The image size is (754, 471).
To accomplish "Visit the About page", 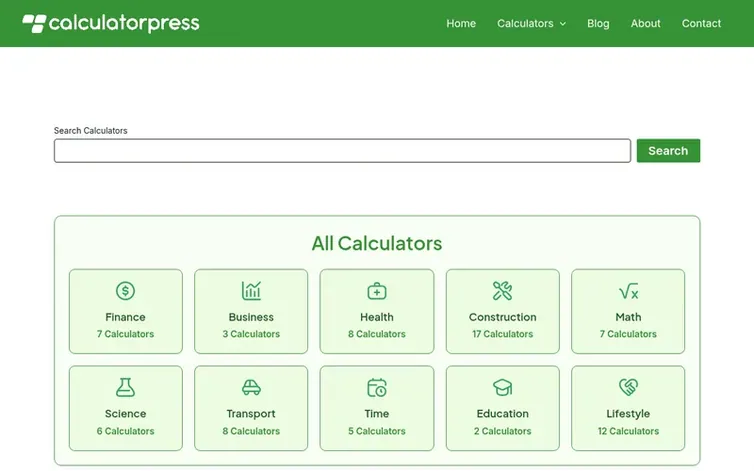I will click(645, 23).
